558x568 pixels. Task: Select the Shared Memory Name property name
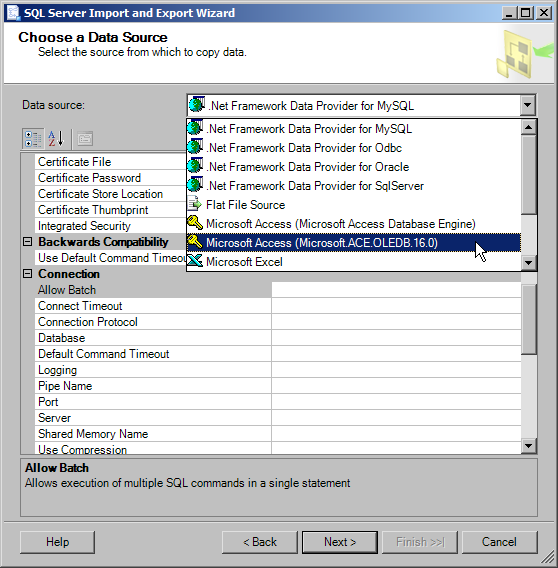click(x=153, y=434)
